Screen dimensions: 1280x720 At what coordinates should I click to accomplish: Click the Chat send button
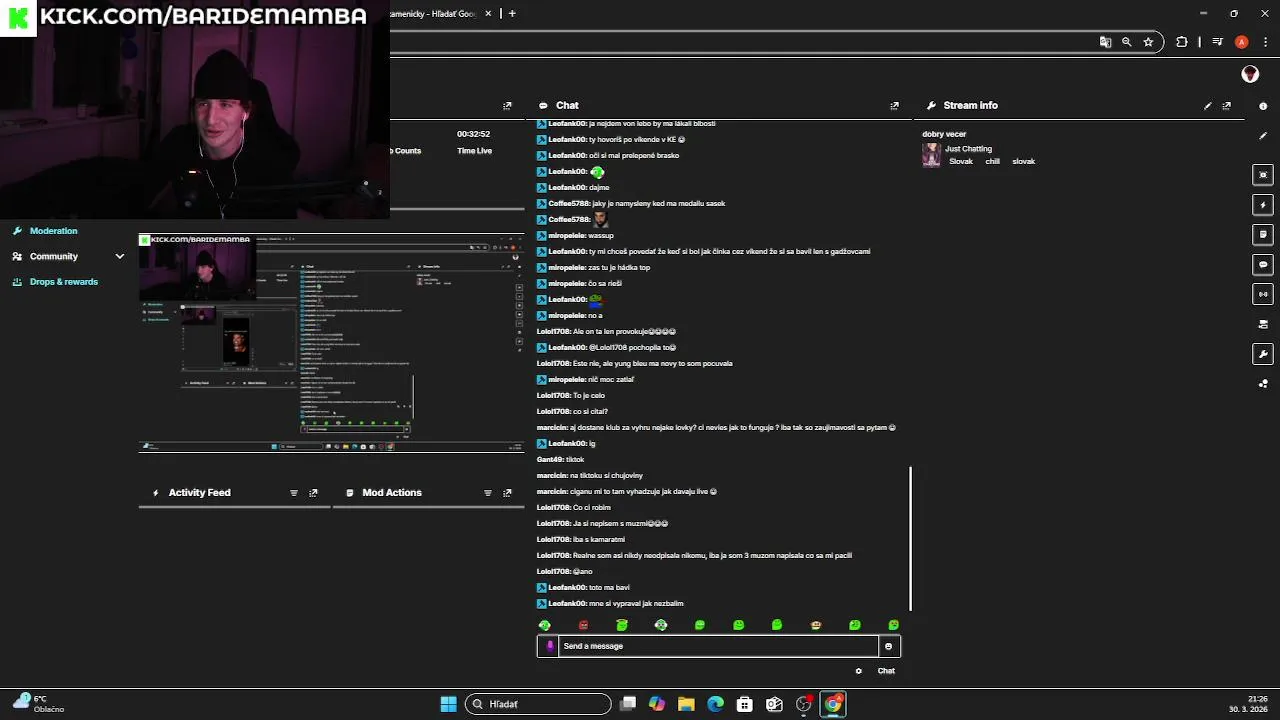point(886,671)
